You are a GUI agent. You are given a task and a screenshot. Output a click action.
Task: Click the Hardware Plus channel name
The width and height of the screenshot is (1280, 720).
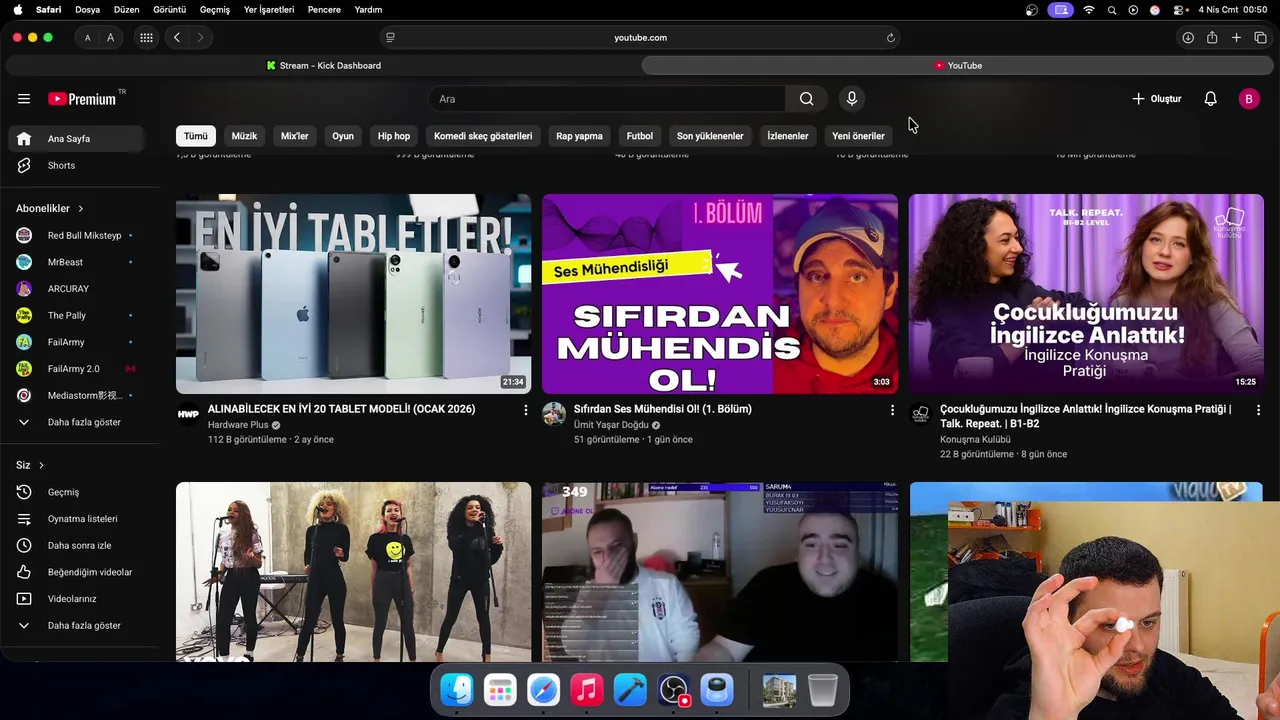pyautogui.click(x=238, y=425)
